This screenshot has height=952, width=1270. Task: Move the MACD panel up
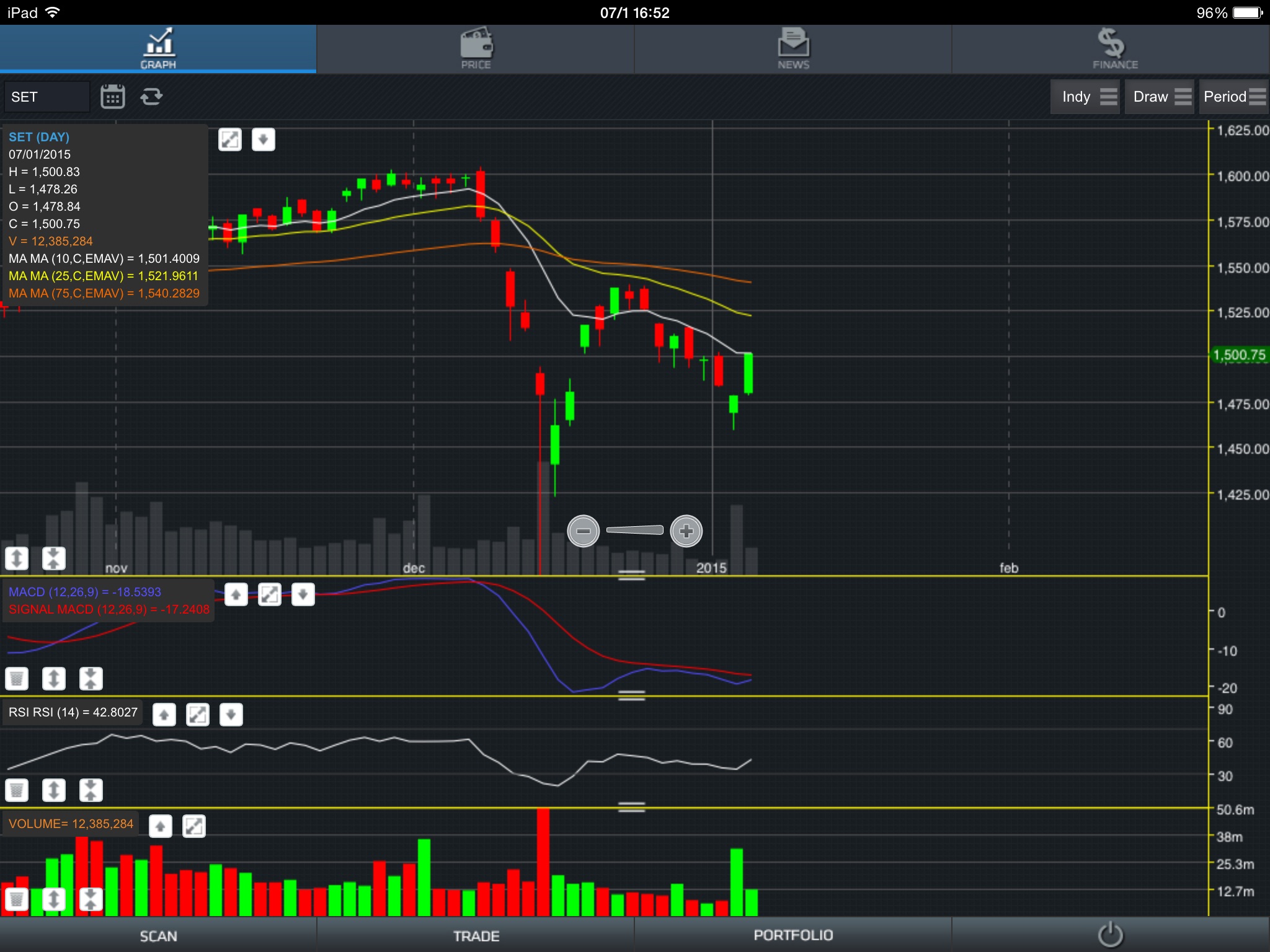click(x=236, y=595)
